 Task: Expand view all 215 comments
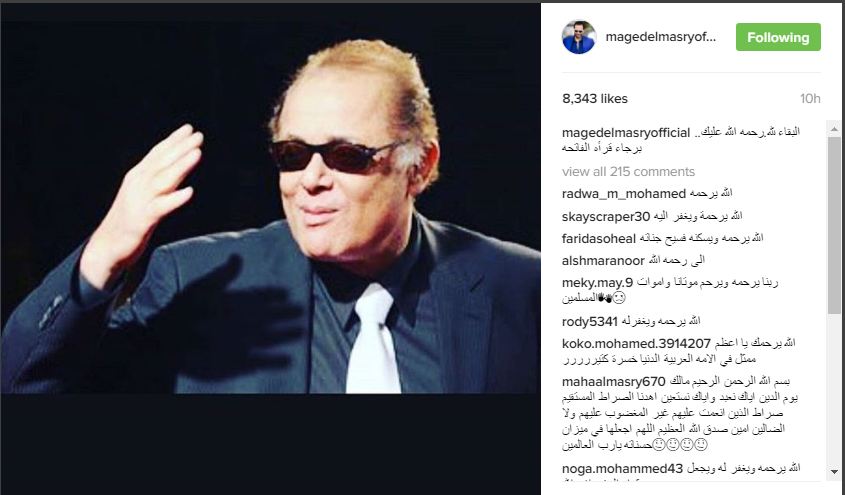[x=628, y=172]
